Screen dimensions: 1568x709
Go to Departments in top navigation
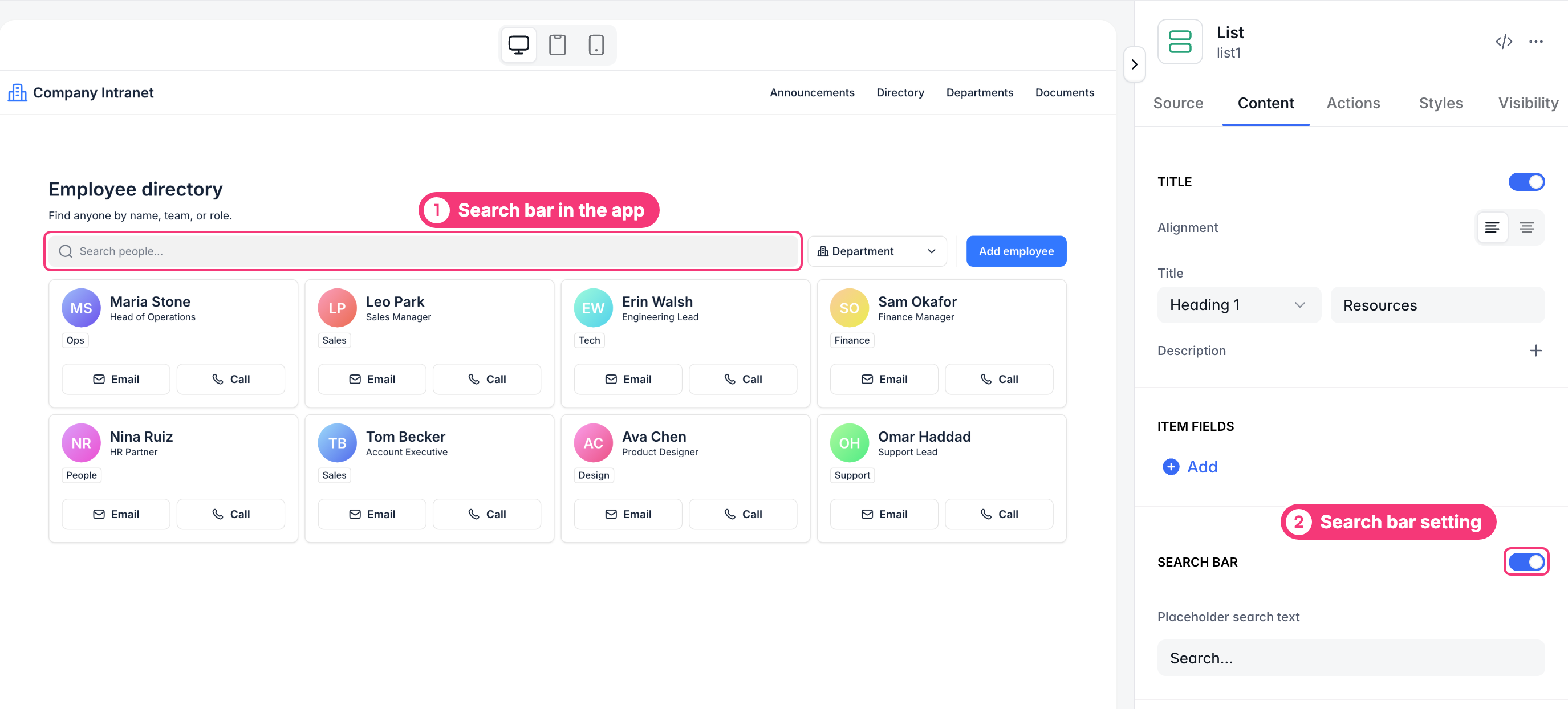979,92
